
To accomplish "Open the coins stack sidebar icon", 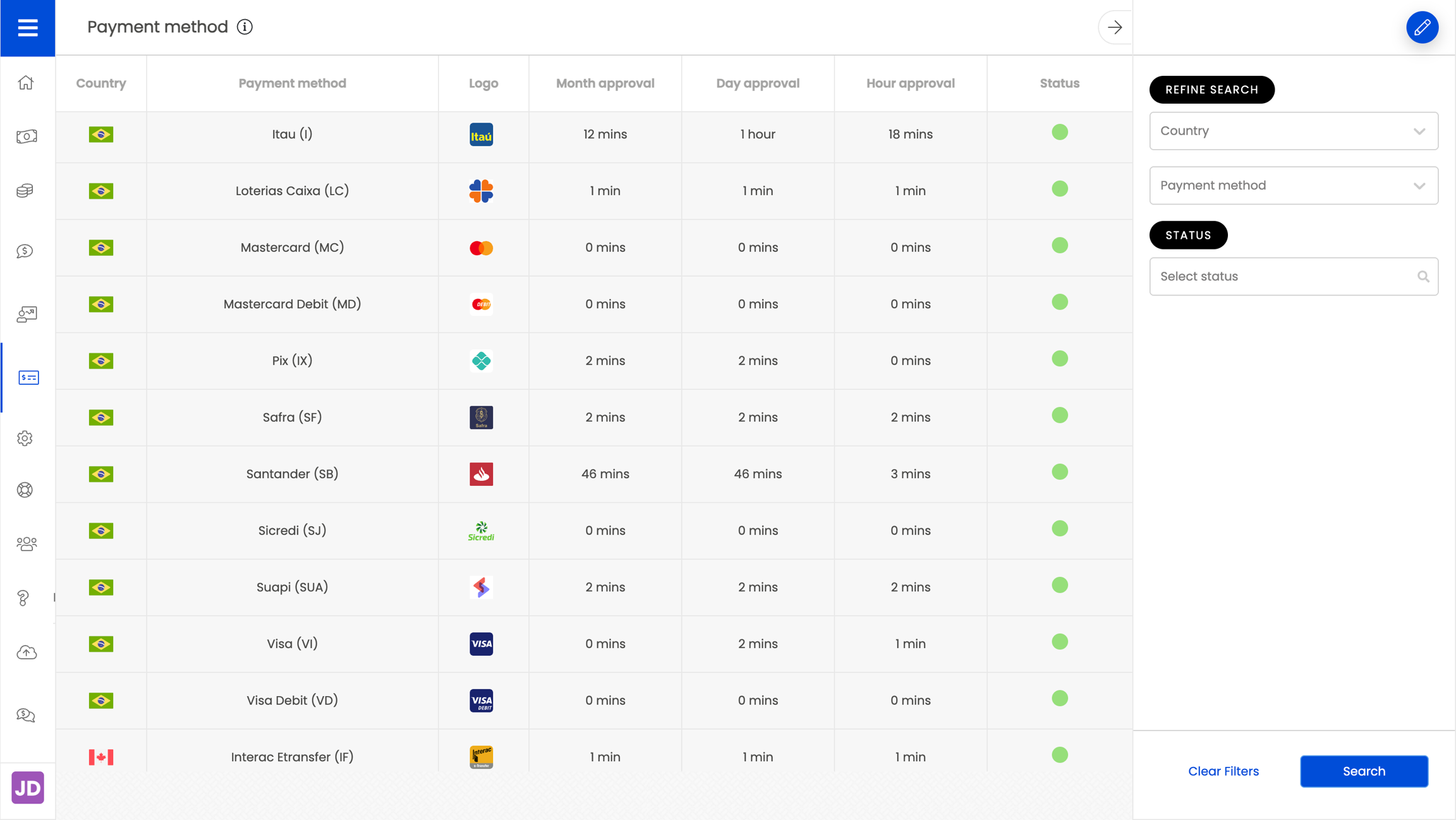I will click(25, 191).
